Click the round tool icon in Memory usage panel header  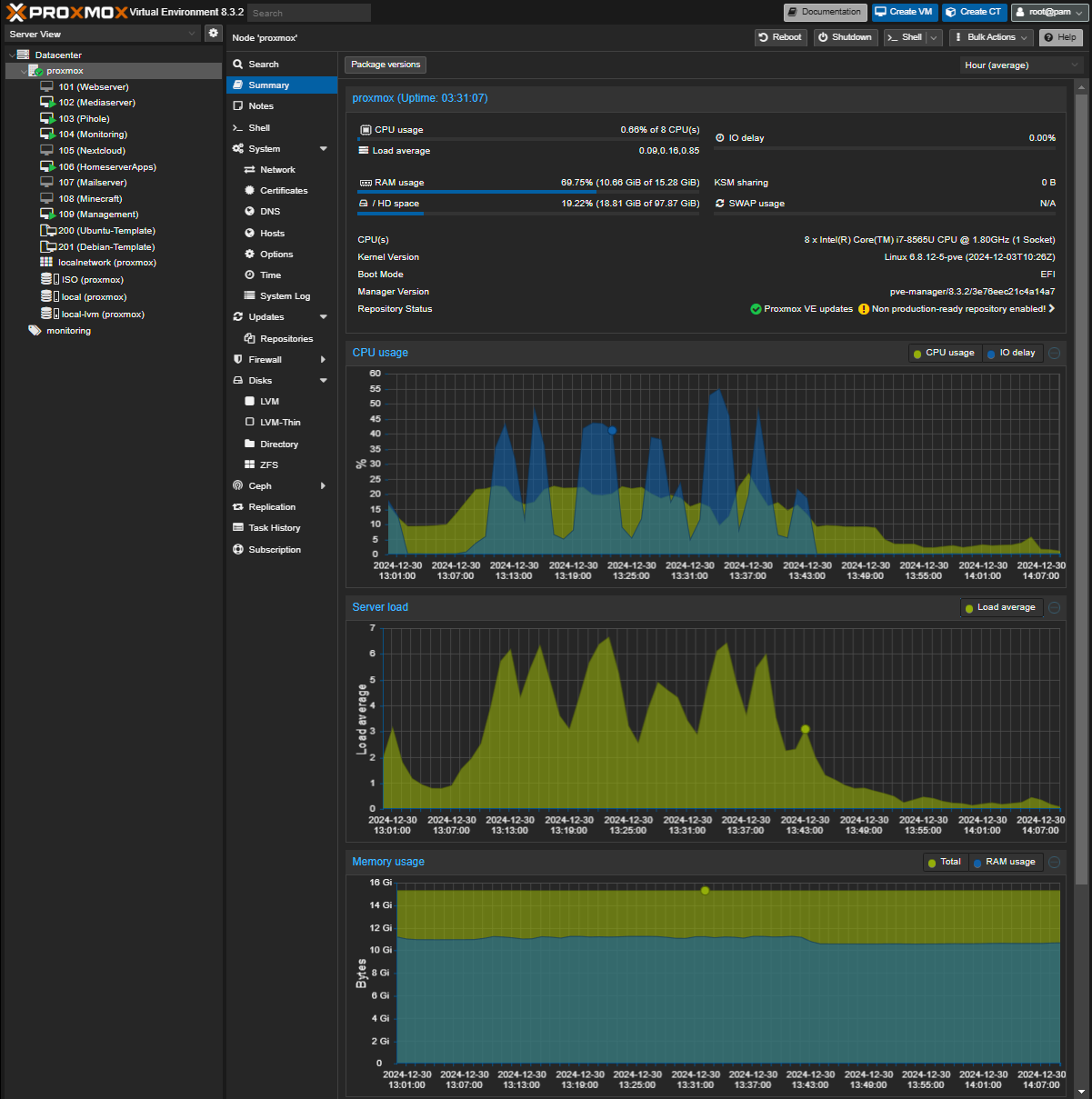(1055, 862)
